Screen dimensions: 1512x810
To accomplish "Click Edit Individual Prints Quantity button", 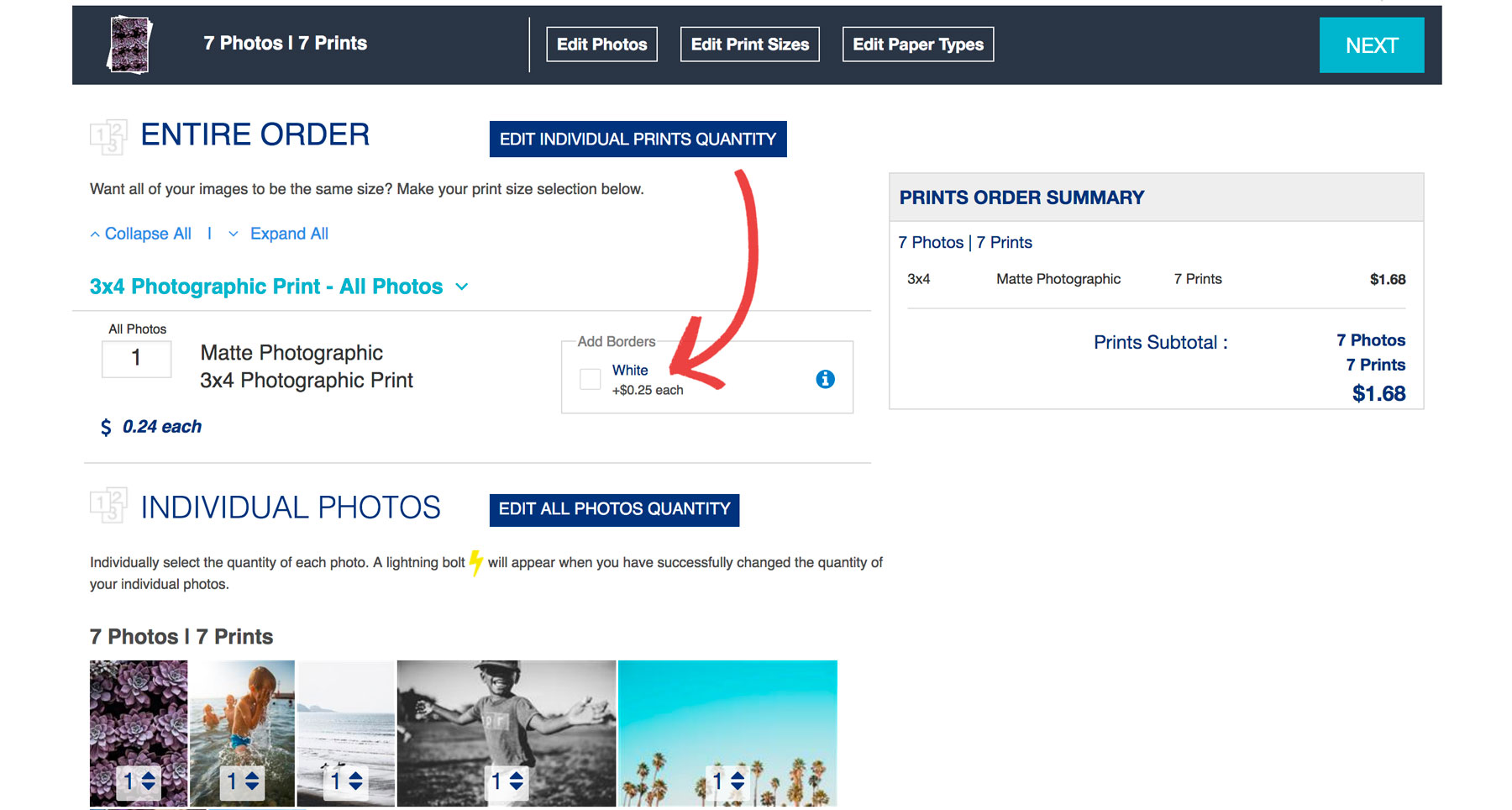I will coord(638,139).
